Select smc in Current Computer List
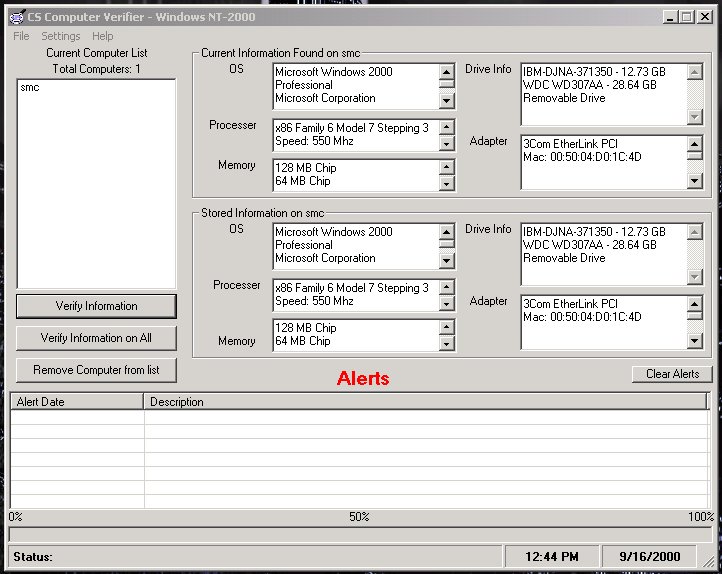Image resolution: width=722 pixels, height=574 pixels. pos(30,88)
